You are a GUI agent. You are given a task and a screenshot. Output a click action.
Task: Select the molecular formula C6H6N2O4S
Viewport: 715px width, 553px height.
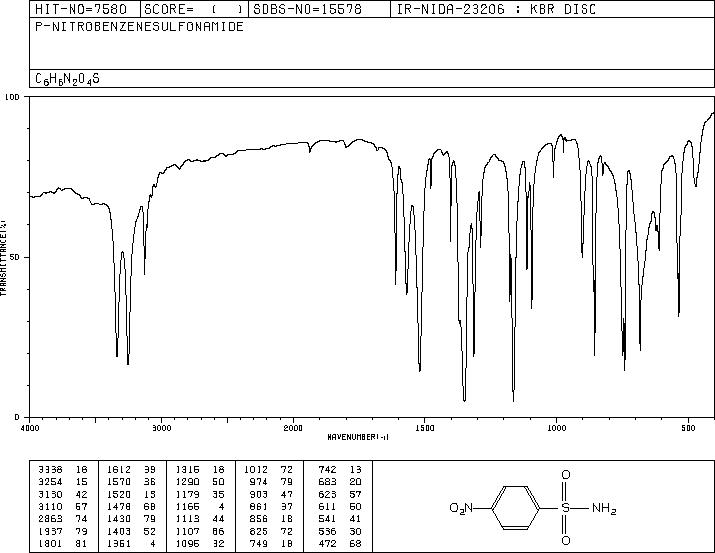click(x=67, y=79)
